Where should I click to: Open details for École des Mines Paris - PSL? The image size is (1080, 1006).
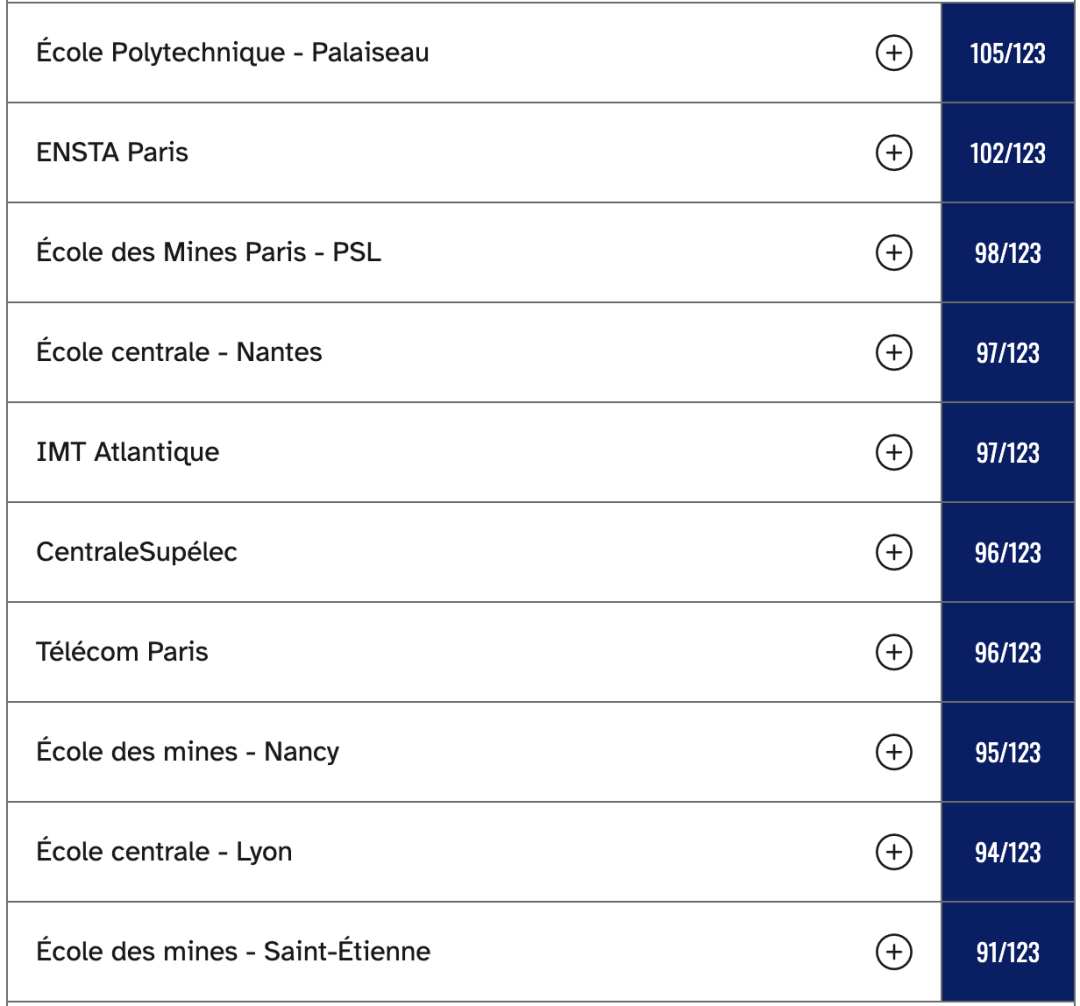point(893,253)
